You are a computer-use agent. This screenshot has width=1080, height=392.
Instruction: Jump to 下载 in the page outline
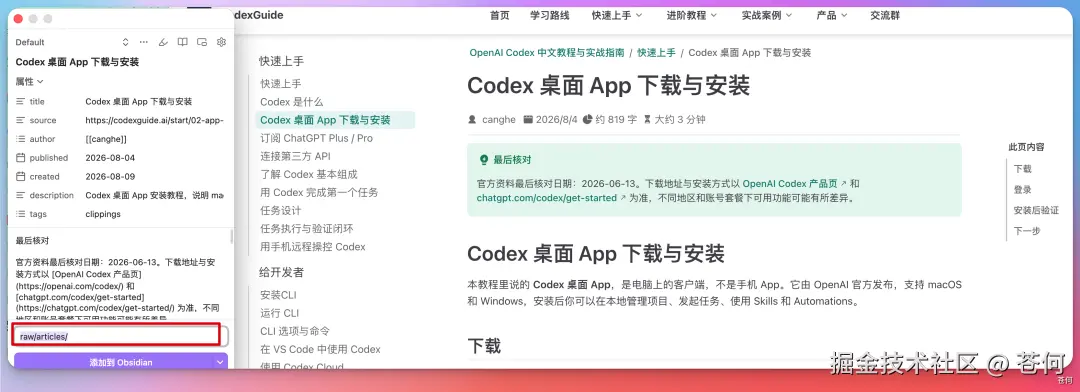1023,169
